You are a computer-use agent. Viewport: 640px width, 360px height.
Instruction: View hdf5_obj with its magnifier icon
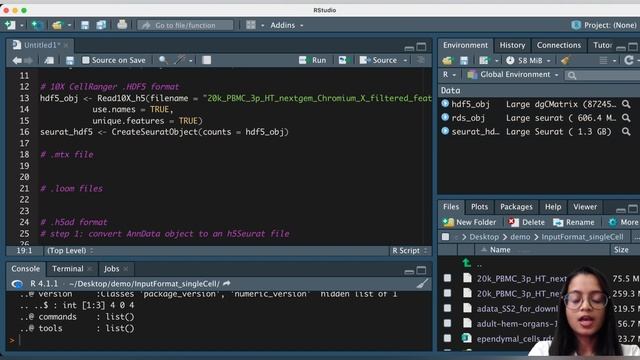pos(626,104)
